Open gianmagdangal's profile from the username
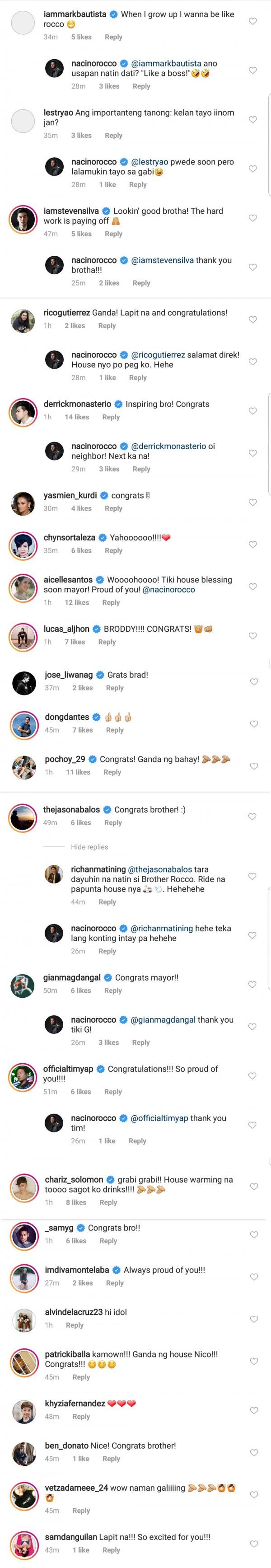Image resolution: width=271 pixels, height=1568 pixels. pyautogui.click(x=72, y=977)
